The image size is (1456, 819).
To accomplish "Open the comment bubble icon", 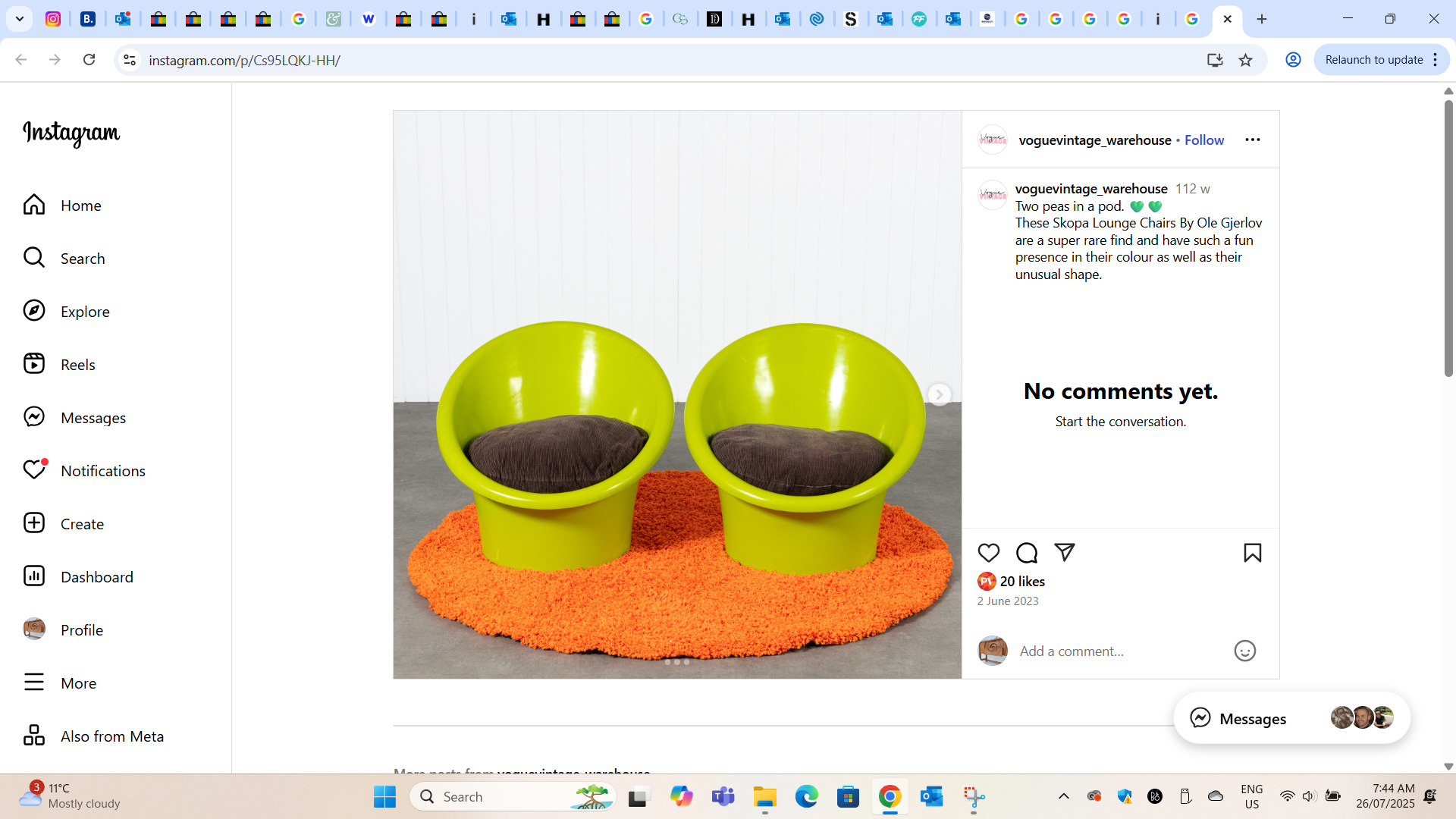I will point(1027,553).
